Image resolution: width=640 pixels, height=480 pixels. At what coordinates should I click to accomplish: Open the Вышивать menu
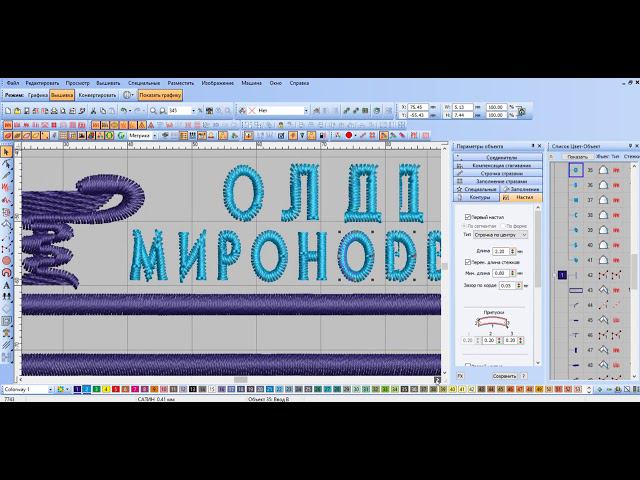click(108, 83)
